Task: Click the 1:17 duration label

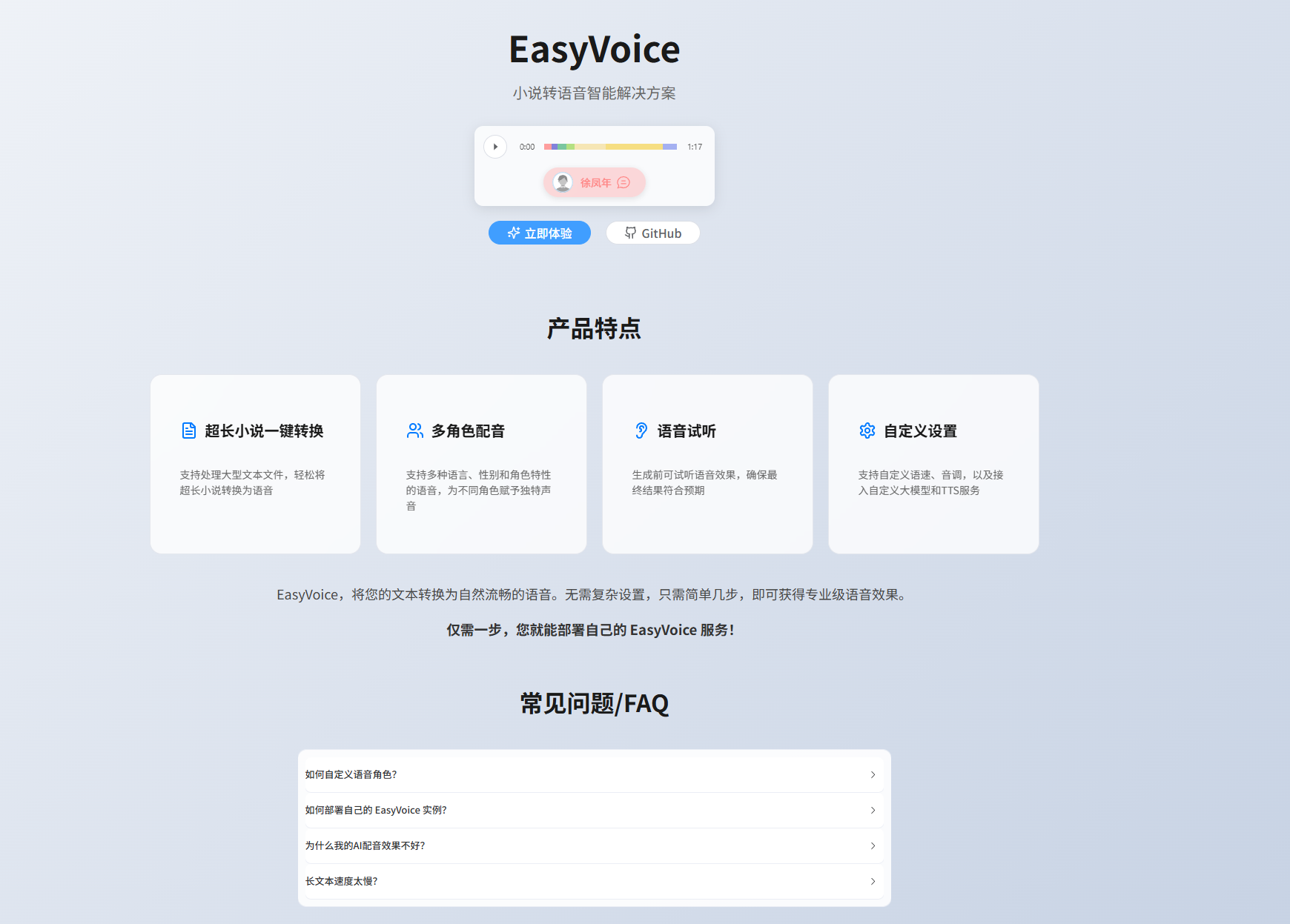Action: click(x=695, y=147)
